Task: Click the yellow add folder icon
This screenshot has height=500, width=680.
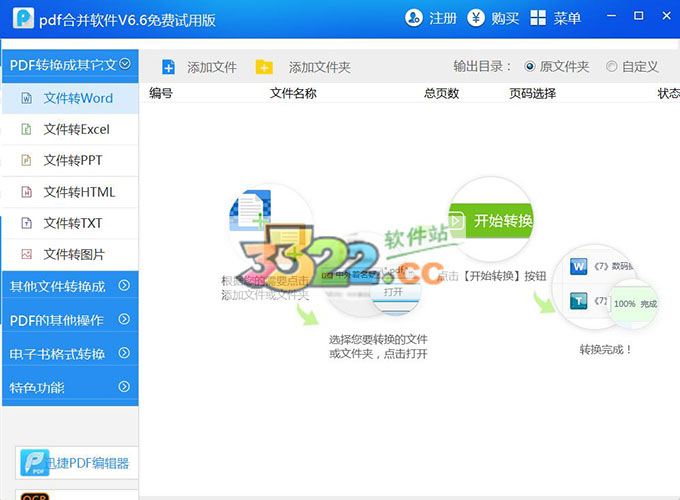Action: pos(264,67)
